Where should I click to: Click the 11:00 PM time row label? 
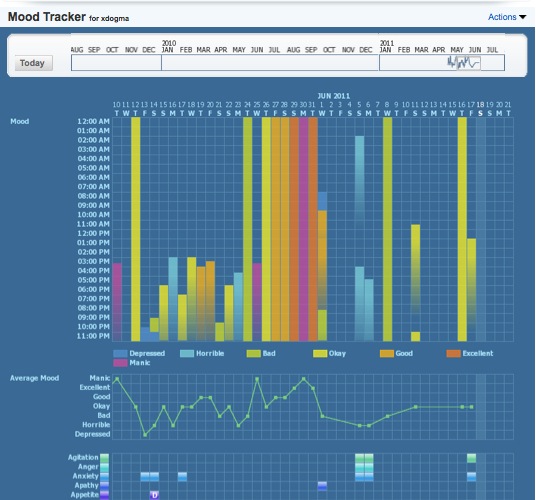[93, 336]
